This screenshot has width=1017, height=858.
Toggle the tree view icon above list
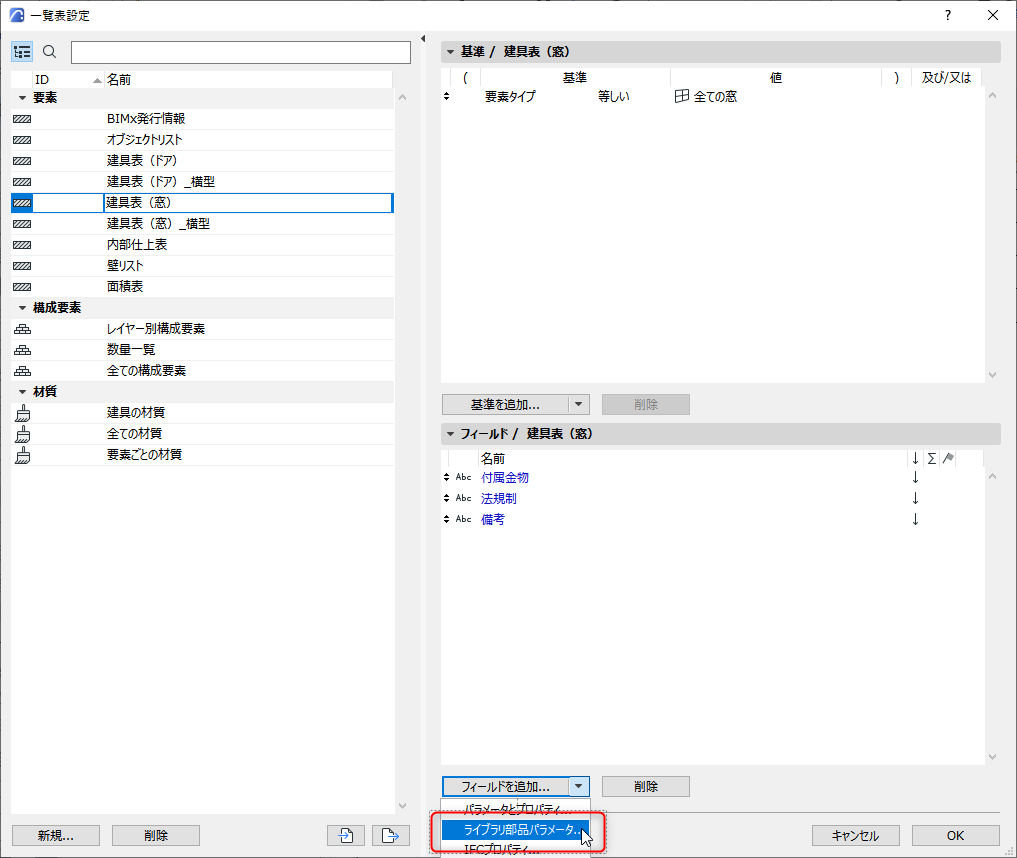22,52
